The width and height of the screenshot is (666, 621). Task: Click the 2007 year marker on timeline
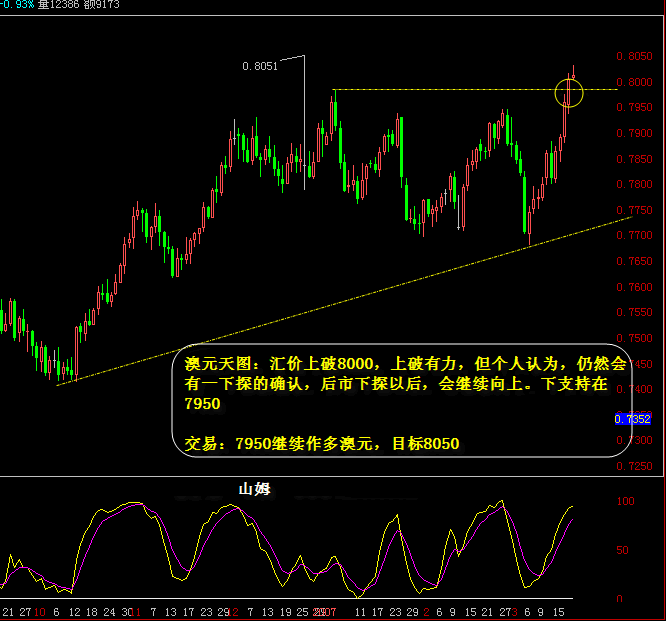coord(325,612)
